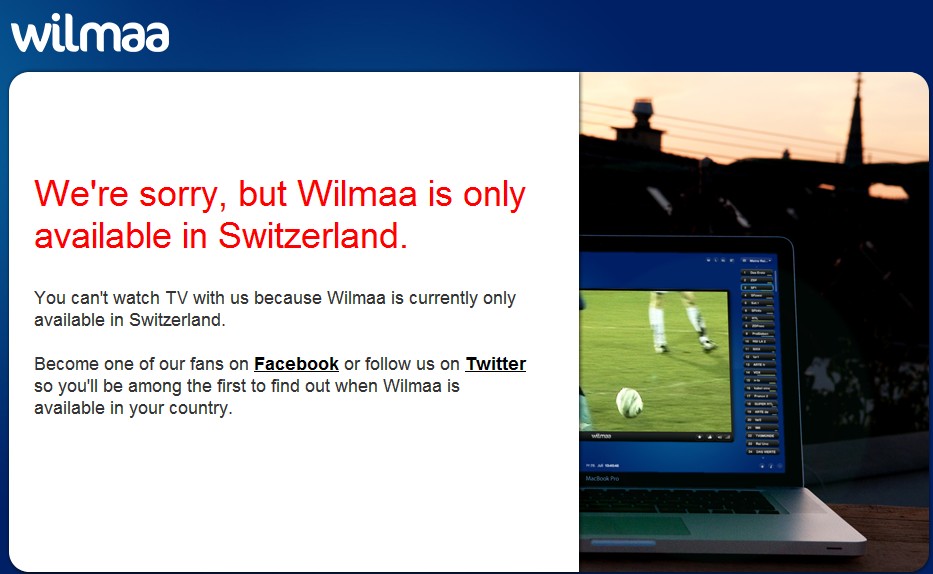Click the red 'only available in Switzerland' heading

pyautogui.click(x=280, y=214)
